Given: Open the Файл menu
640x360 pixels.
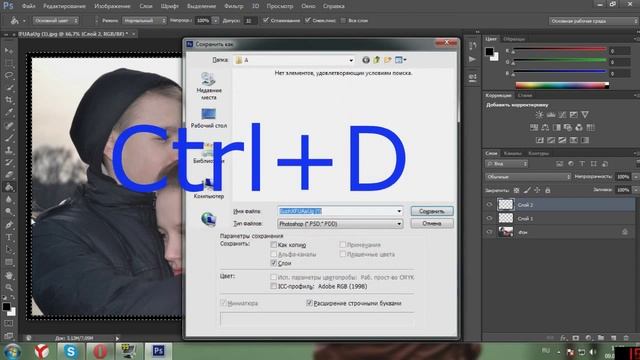Looking at the screenshot, I should tap(28, 6).
